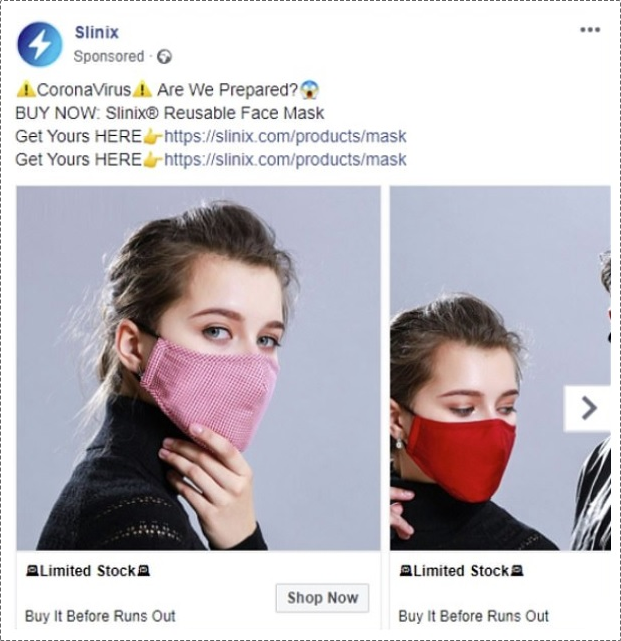The height and width of the screenshot is (641, 621).
Task: Click the first card's Limited Stock headline
Action: tap(88, 571)
